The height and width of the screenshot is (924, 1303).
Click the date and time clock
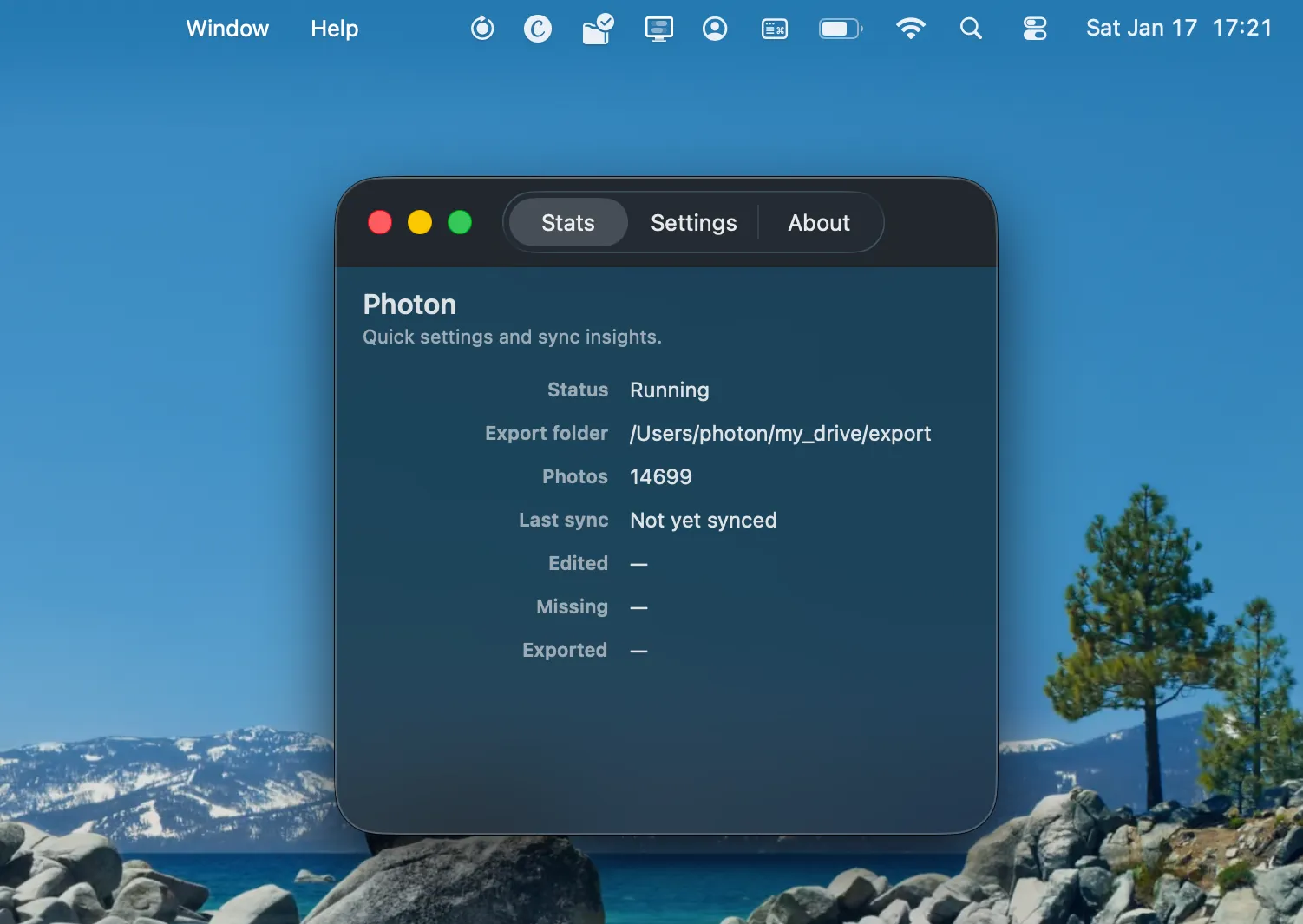tap(1179, 29)
